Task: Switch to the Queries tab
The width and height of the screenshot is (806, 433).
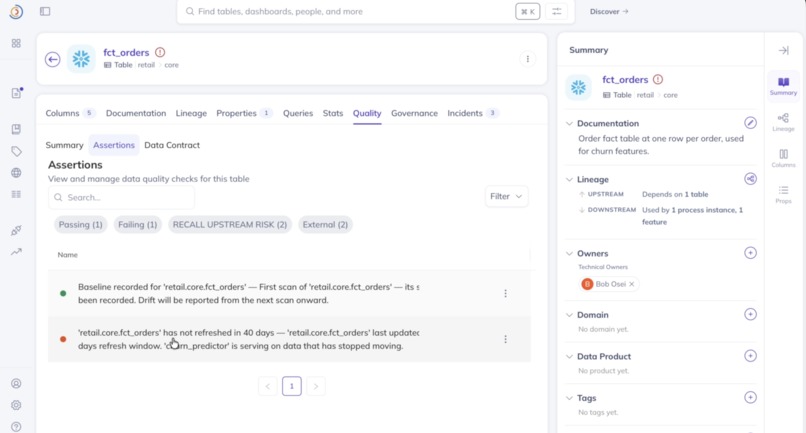Action: coord(298,113)
